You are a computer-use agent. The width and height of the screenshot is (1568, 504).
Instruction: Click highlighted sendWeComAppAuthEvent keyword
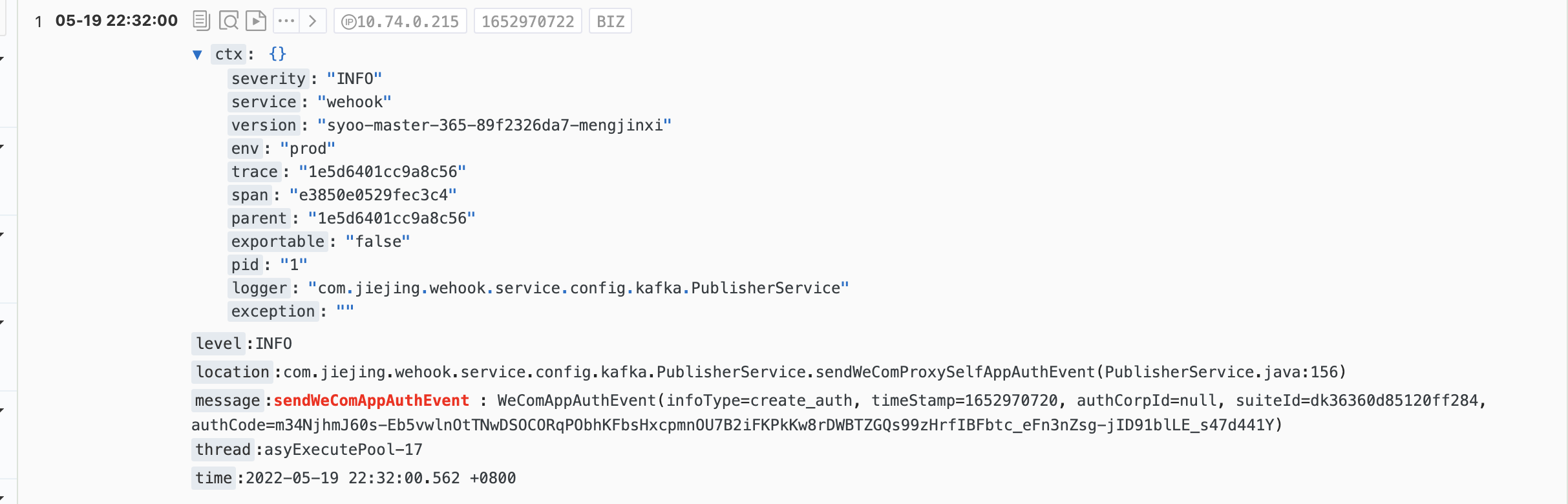tap(371, 401)
